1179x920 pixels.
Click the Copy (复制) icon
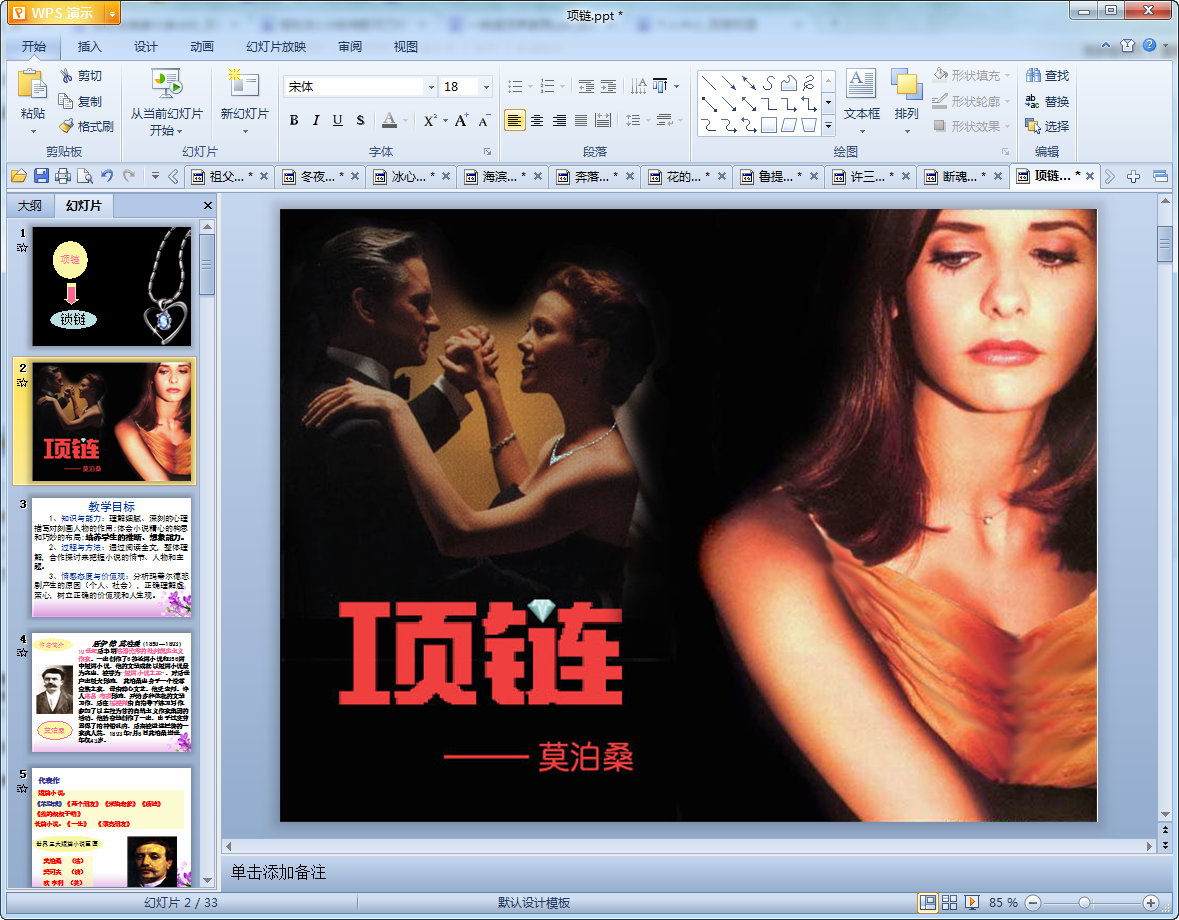(66, 101)
